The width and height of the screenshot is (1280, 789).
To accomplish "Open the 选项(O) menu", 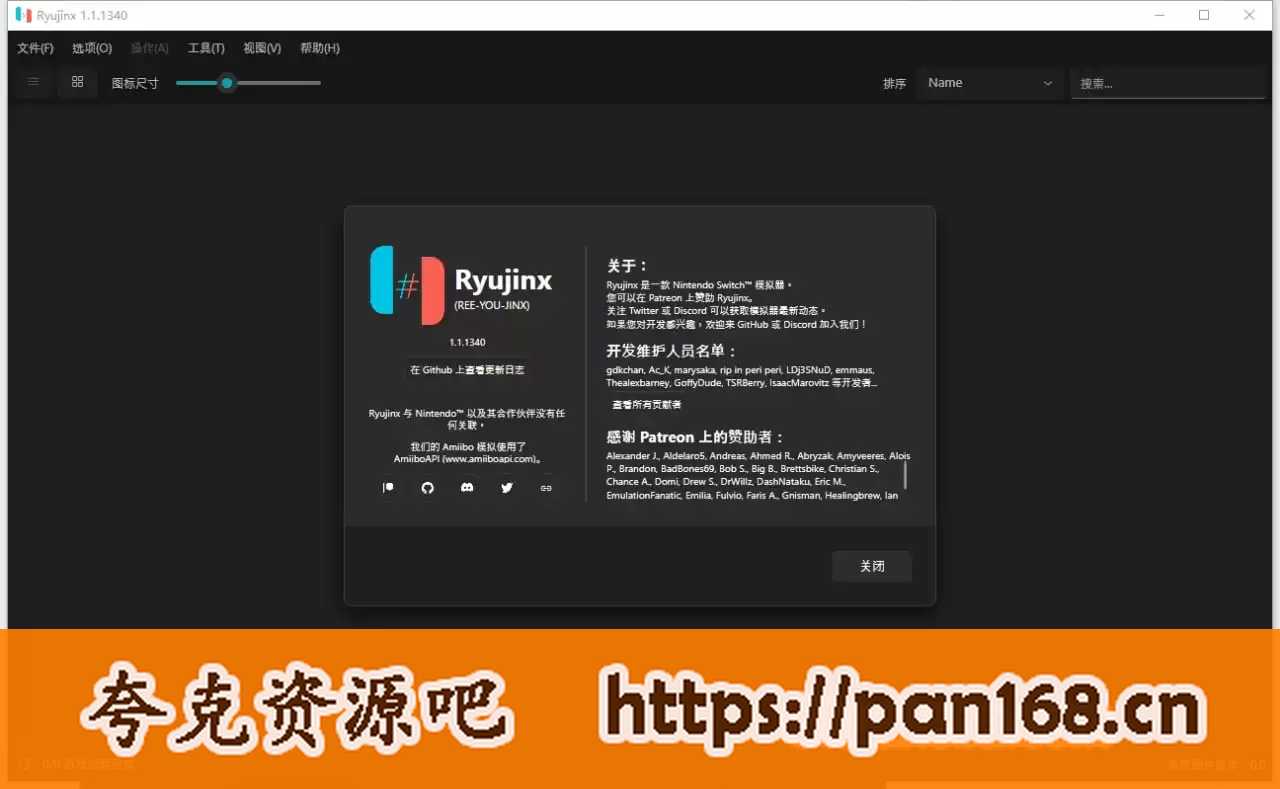I will click(x=92, y=48).
